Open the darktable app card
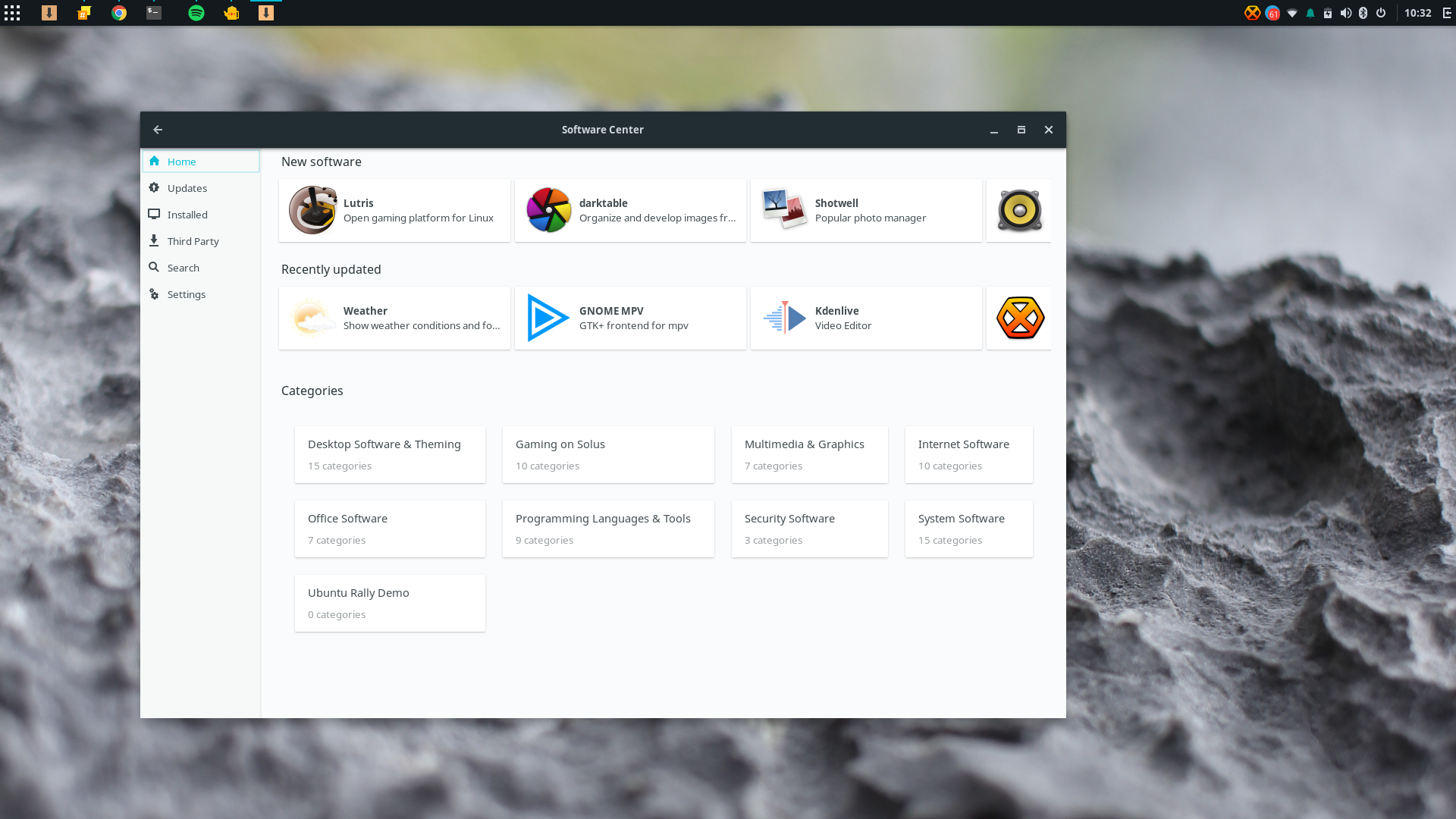1456x819 pixels. 630,211
